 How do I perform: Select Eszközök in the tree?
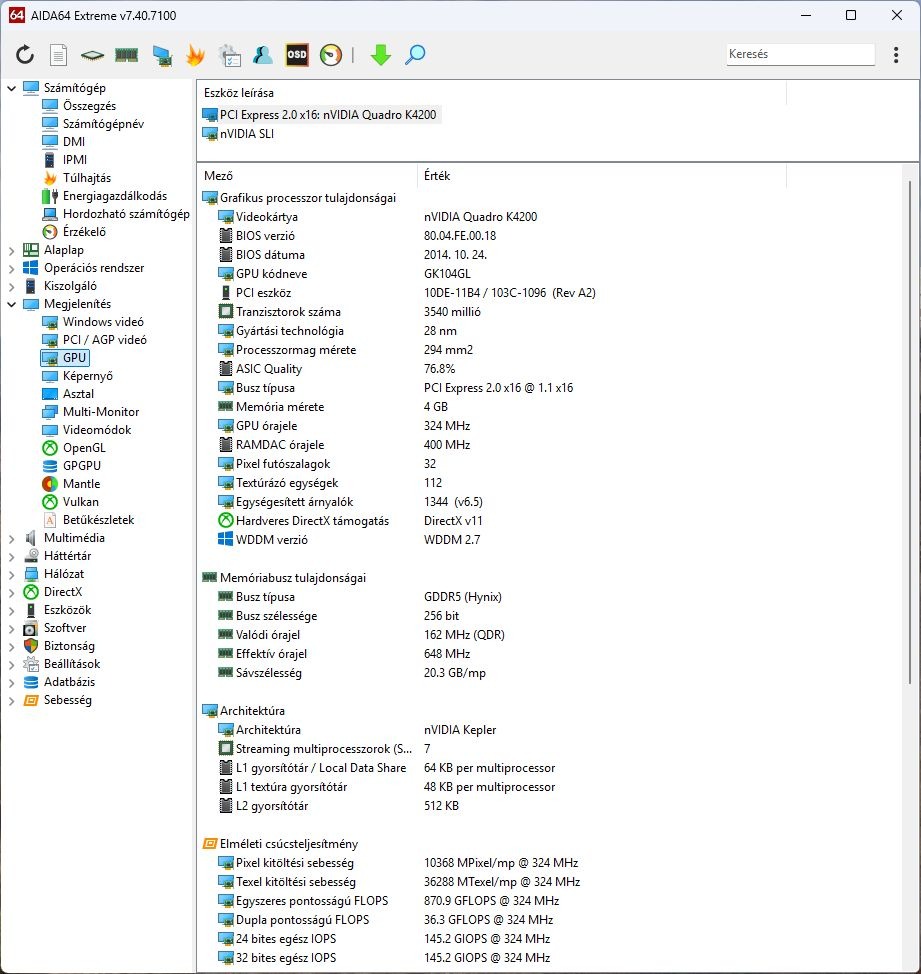[67, 610]
